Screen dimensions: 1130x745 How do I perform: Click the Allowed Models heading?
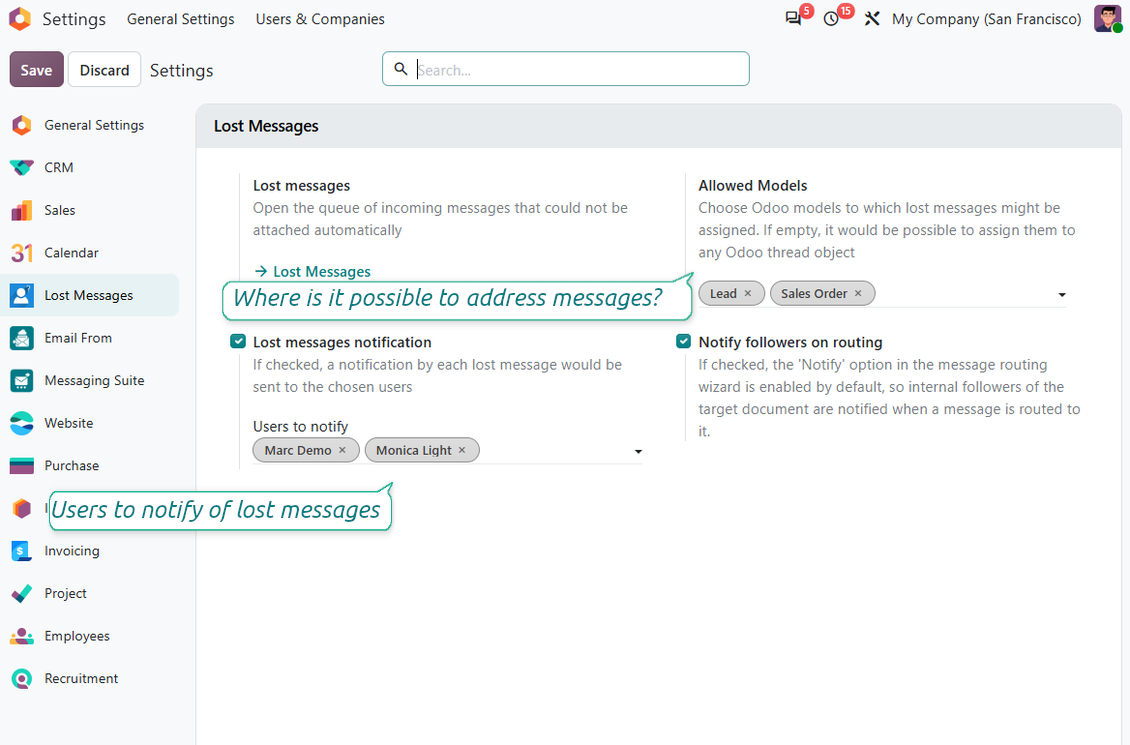[752, 185]
